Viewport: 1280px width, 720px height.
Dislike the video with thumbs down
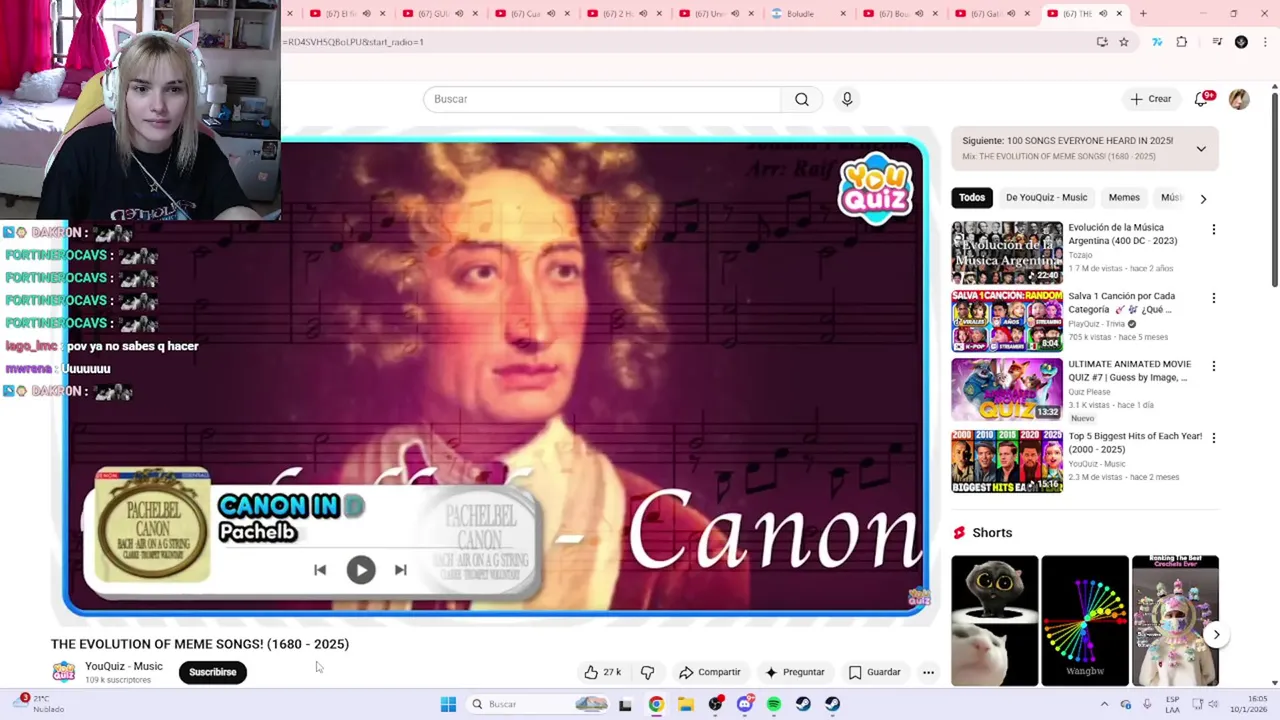[x=647, y=672]
